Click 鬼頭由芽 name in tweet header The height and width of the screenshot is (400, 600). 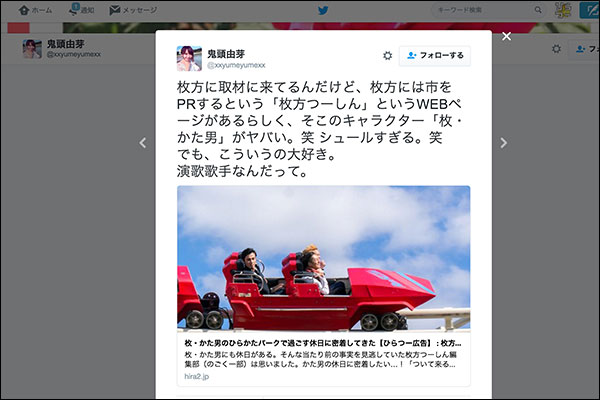pyautogui.click(x=226, y=54)
